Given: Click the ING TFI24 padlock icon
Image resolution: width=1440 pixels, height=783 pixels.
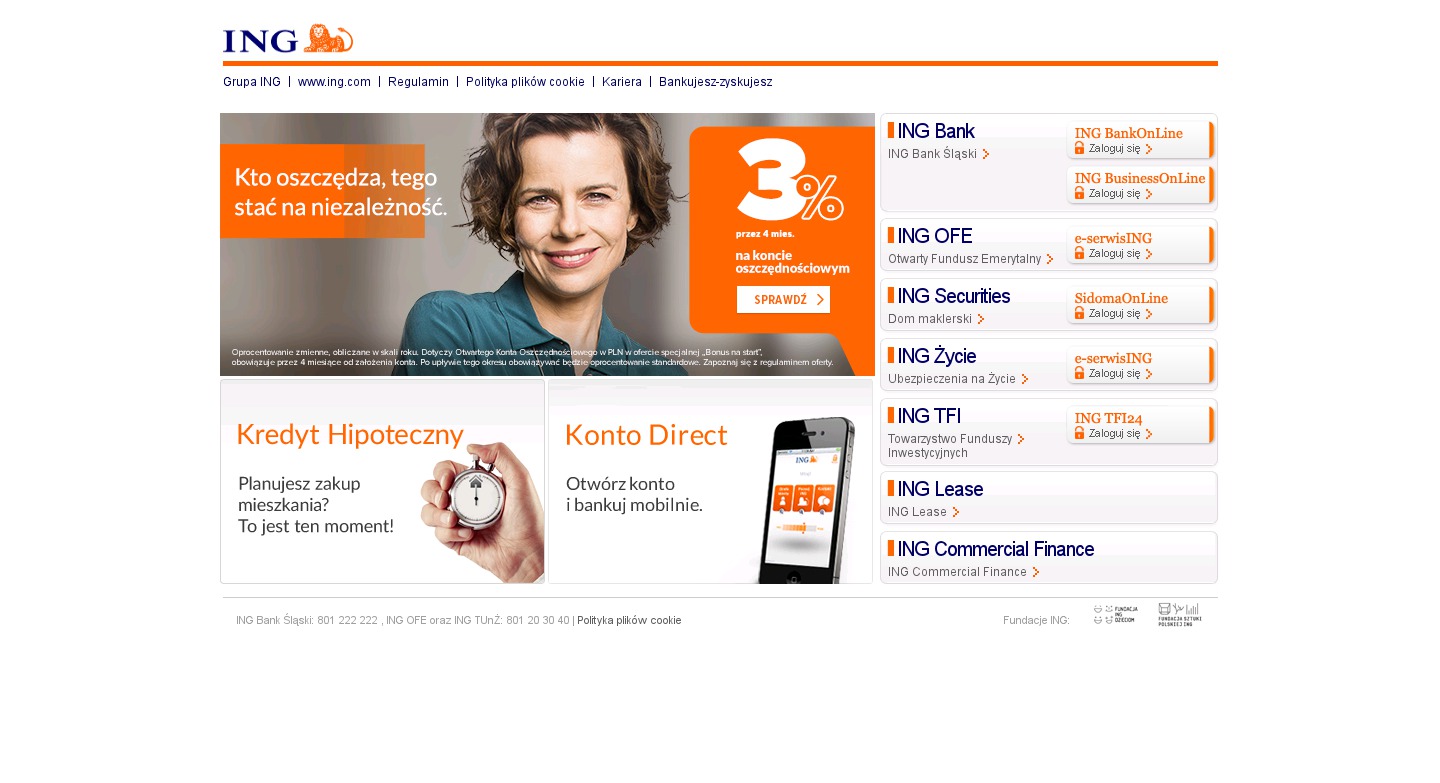Looking at the screenshot, I should point(1079,433).
